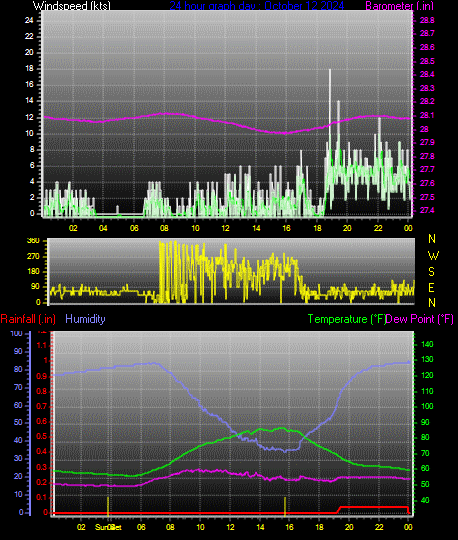The image size is (458, 540).
Task: Click the '27.9' barometer axis value
Action: click(427, 142)
